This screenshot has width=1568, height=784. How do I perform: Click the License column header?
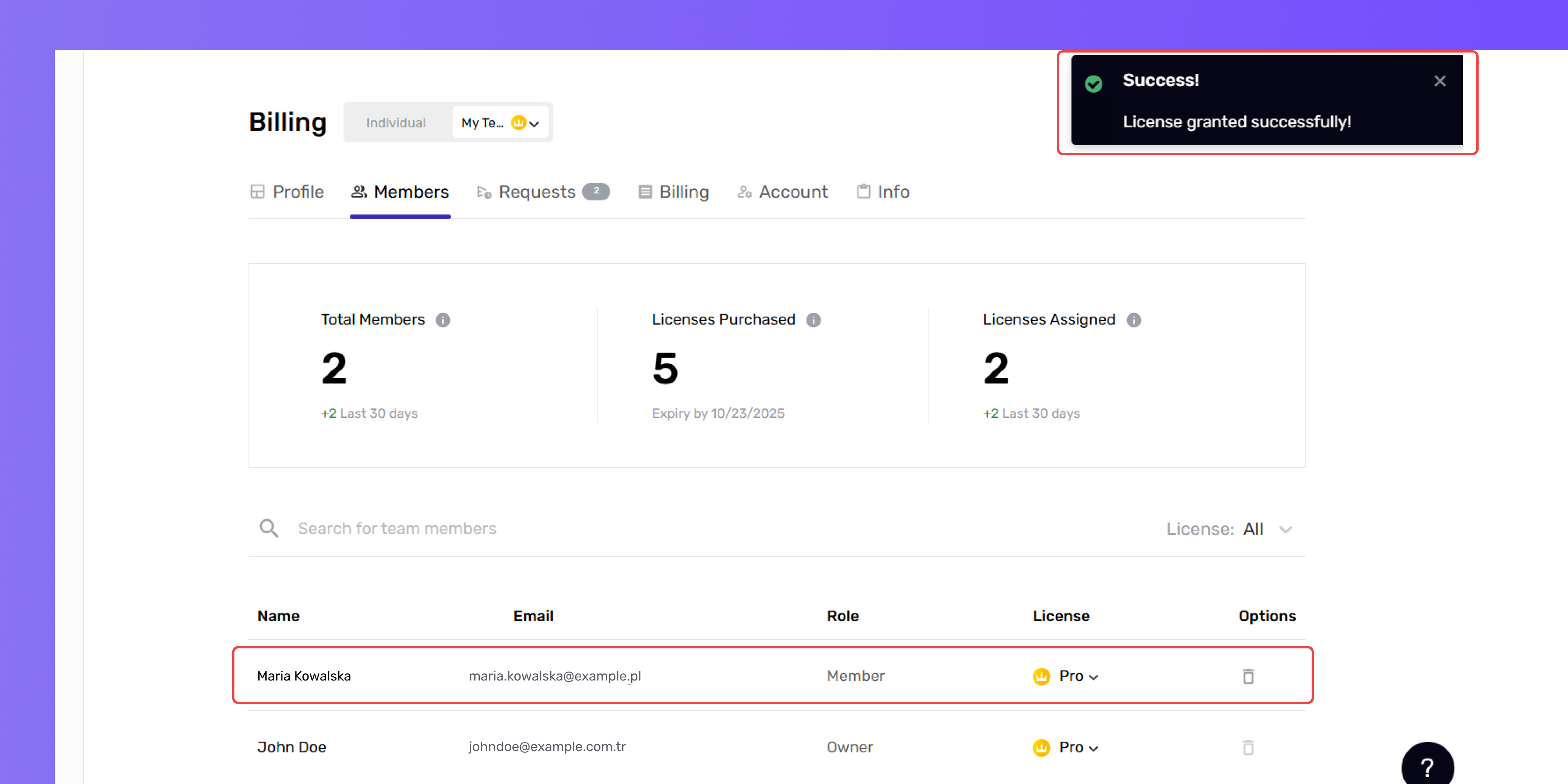pyautogui.click(x=1061, y=616)
